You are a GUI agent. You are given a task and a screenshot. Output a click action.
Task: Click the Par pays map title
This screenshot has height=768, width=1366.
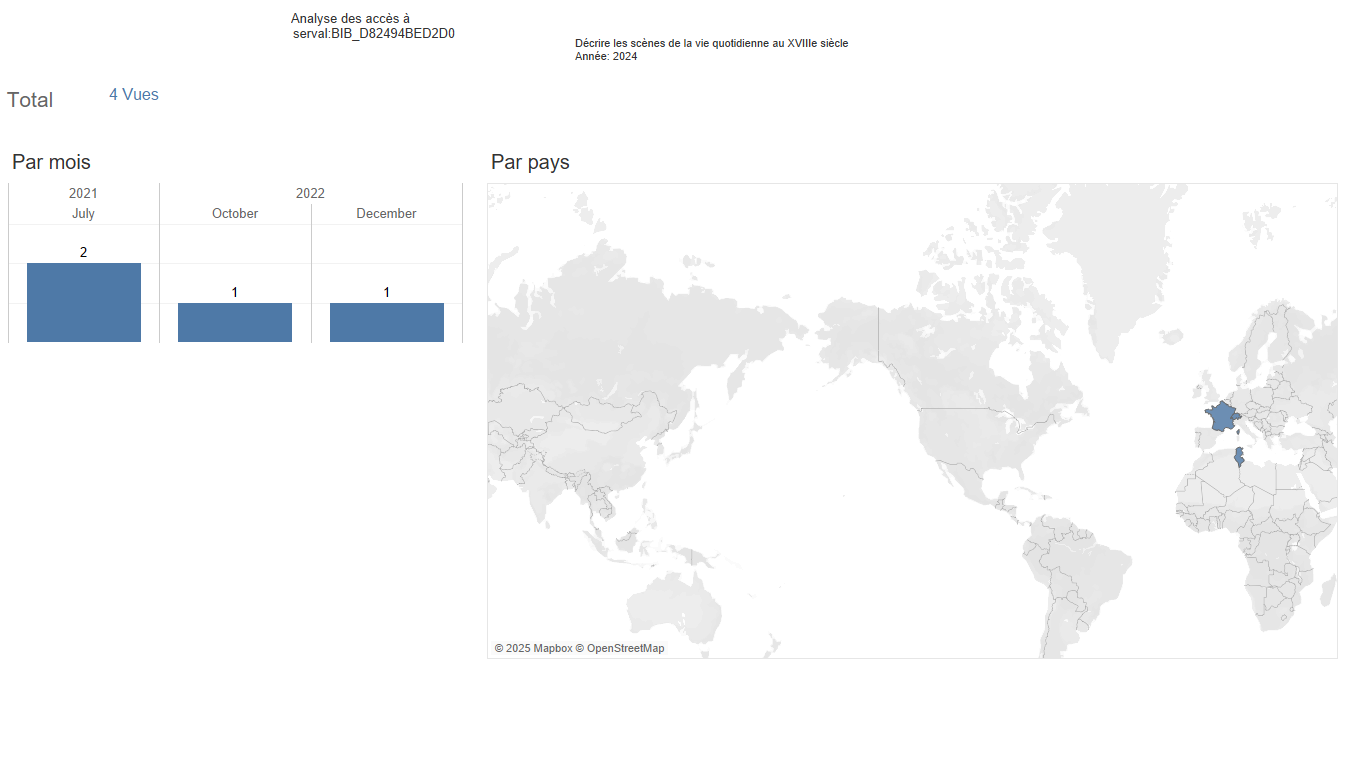[530, 162]
